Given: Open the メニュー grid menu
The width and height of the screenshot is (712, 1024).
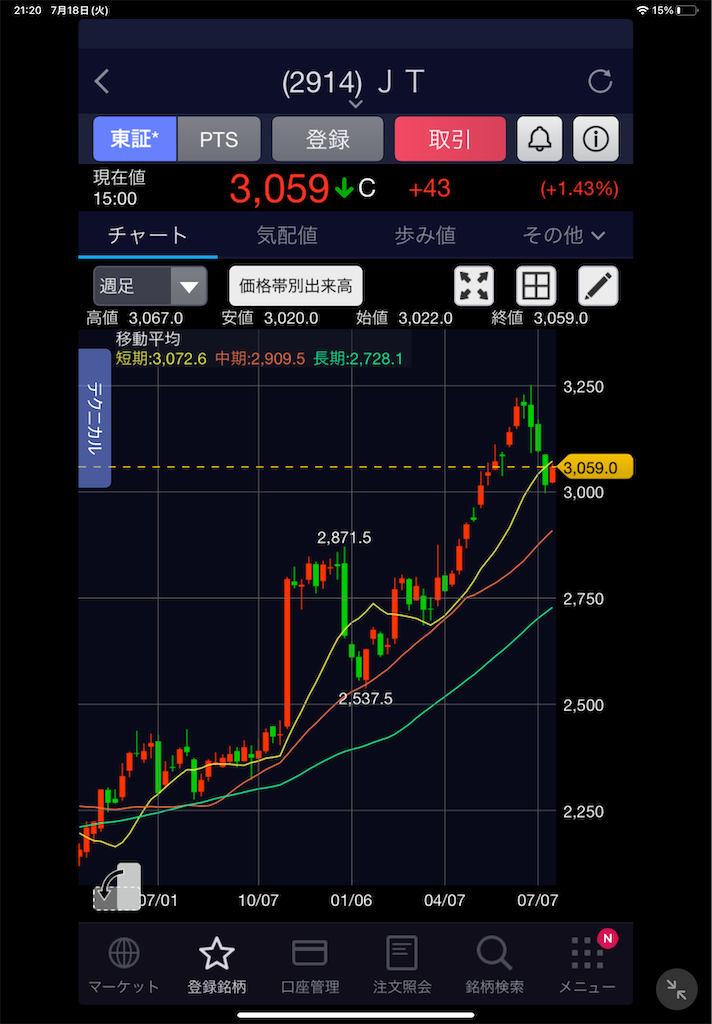Looking at the screenshot, I should point(587,965).
